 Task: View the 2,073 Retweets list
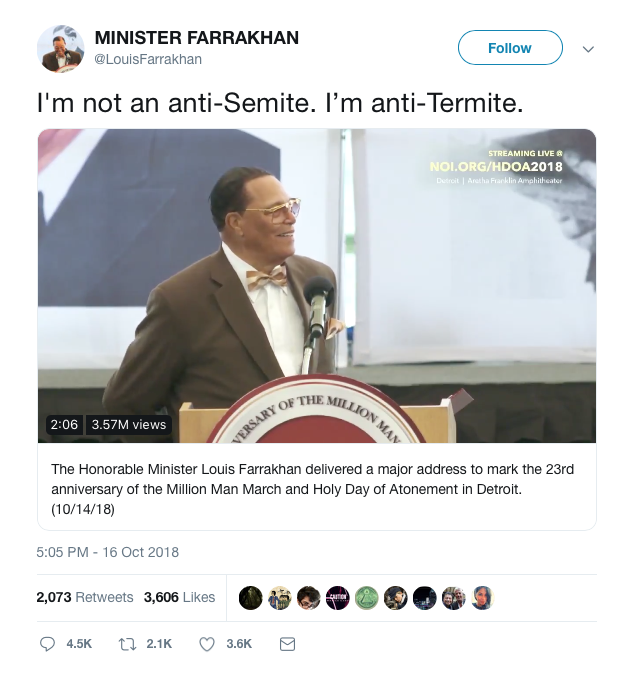[x=85, y=597]
